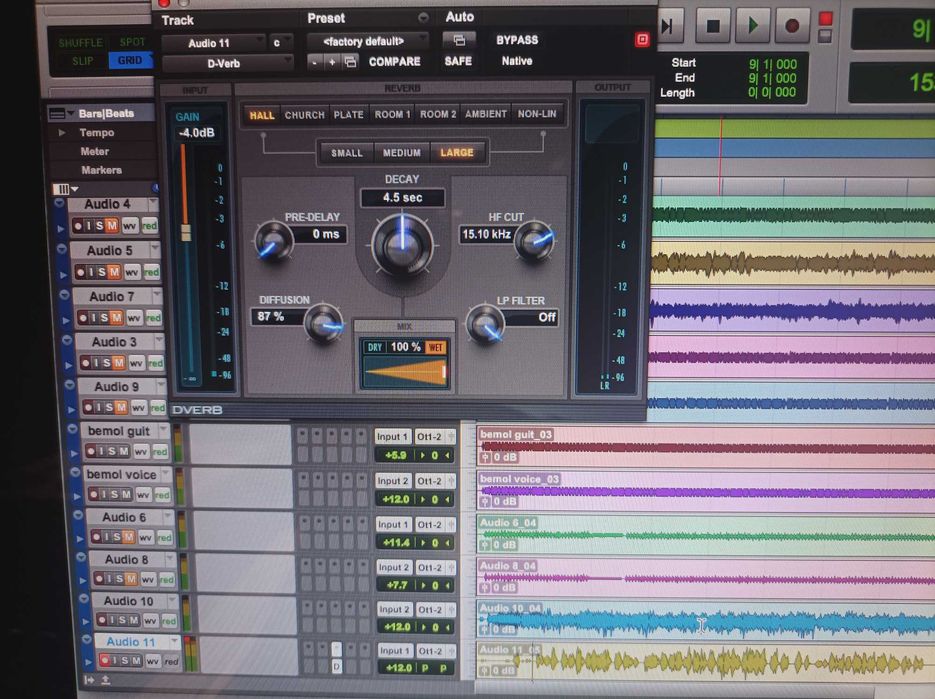Solo the bemol voice track

[114, 494]
